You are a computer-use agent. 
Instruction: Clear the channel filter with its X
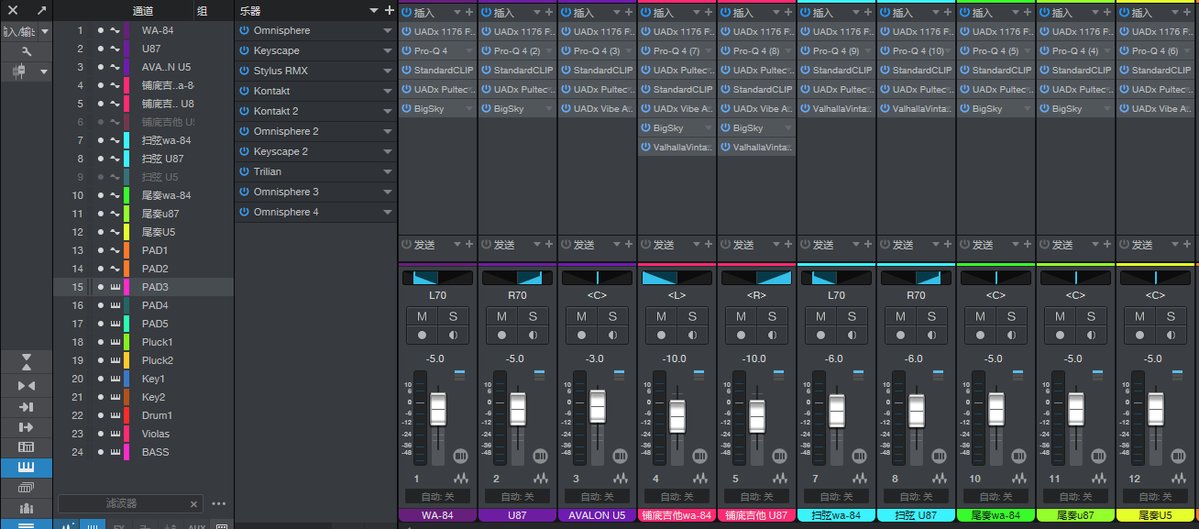pyautogui.click(x=193, y=504)
